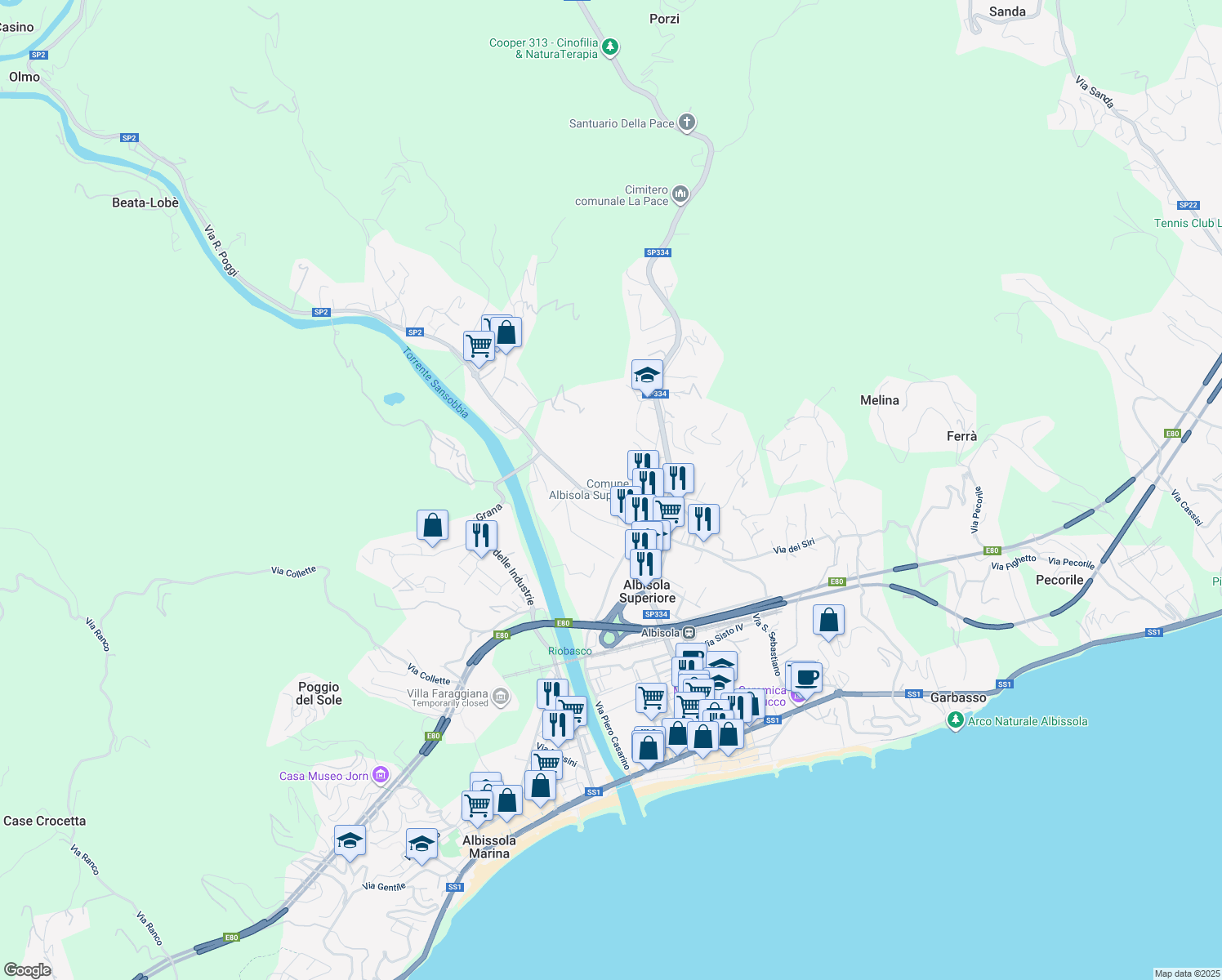
Task: Click the Google logo
Action: point(28,969)
